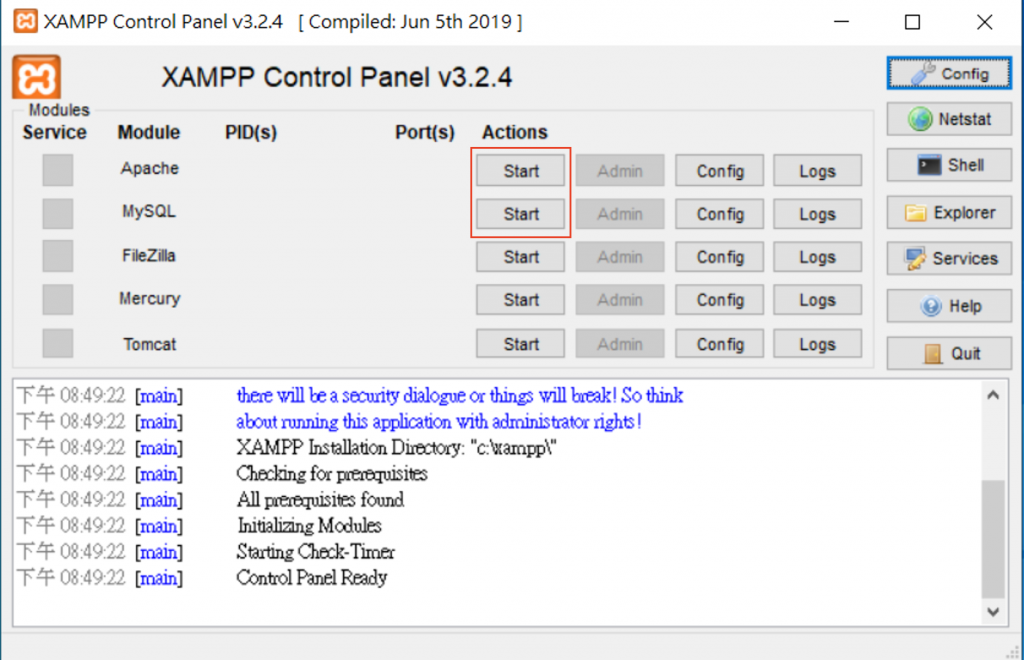Viewport: 1024px width, 660px height.
Task: Click the log scrollbar up arrow
Action: click(993, 395)
